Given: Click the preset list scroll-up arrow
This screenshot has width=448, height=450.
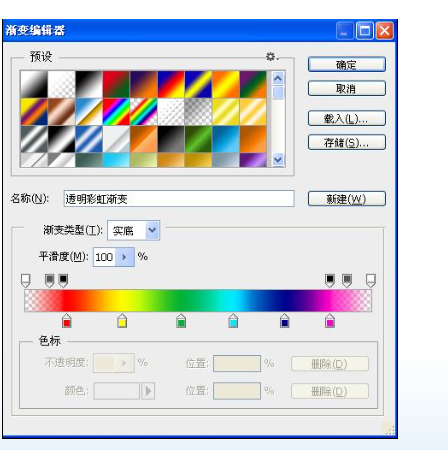Looking at the screenshot, I should coord(278,78).
